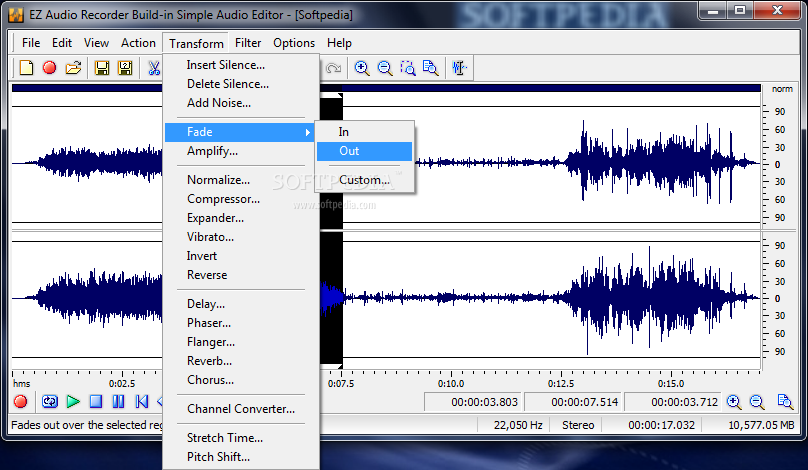
Task: Select Pitch Shift from the menu
Action: pos(240,457)
